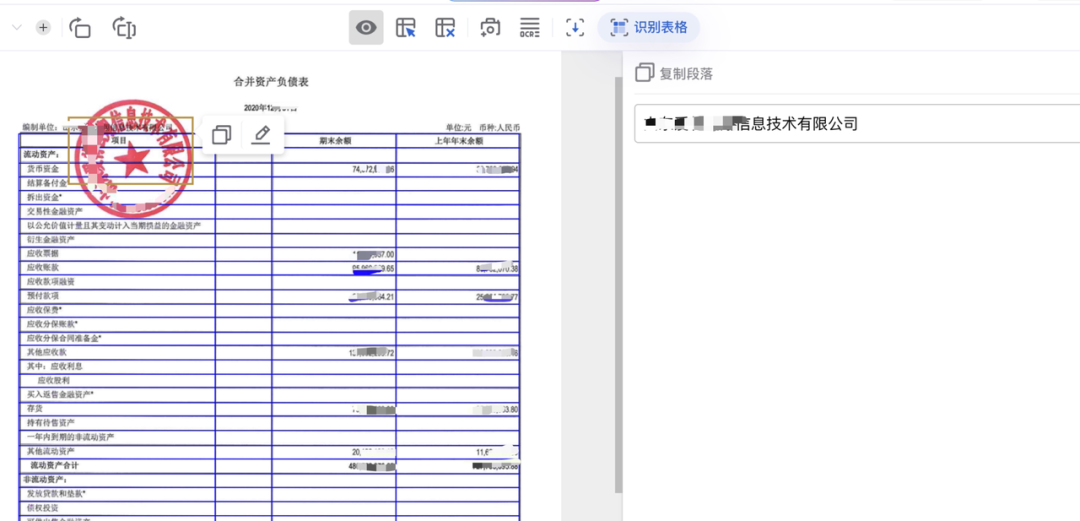1080x521 pixels.
Task: Select the table selection cursor tool
Action: coord(406,28)
